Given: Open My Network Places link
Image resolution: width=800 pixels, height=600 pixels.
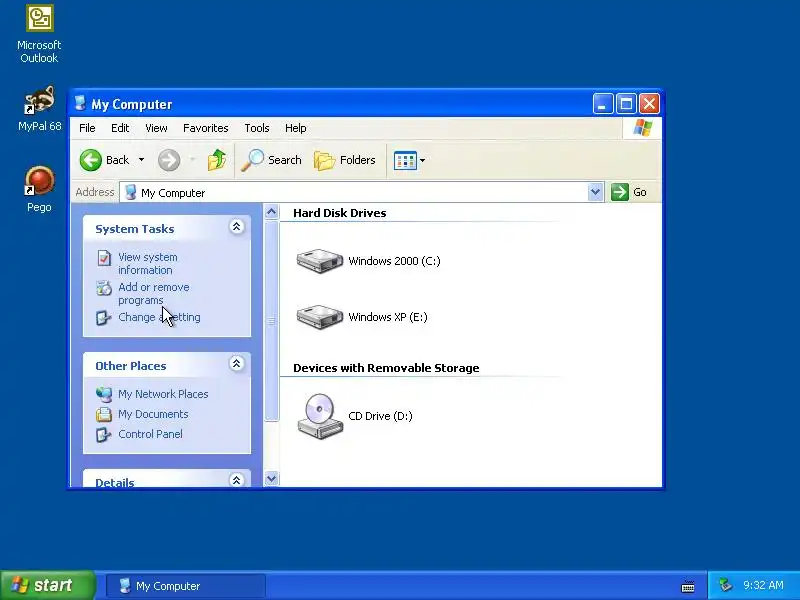Looking at the screenshot, I should [x=163, y=394].
